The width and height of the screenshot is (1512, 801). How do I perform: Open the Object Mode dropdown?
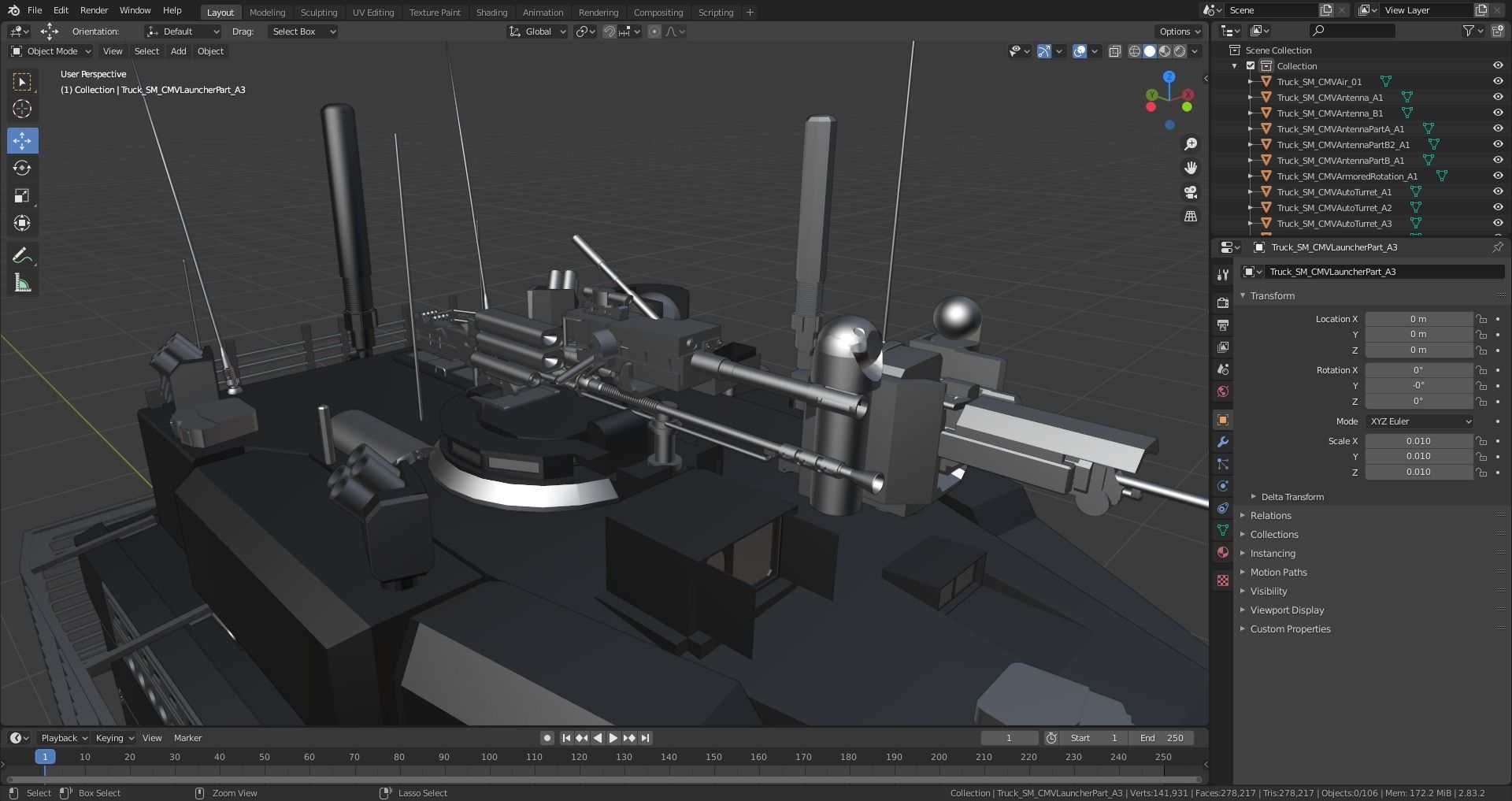pos(50,51)
